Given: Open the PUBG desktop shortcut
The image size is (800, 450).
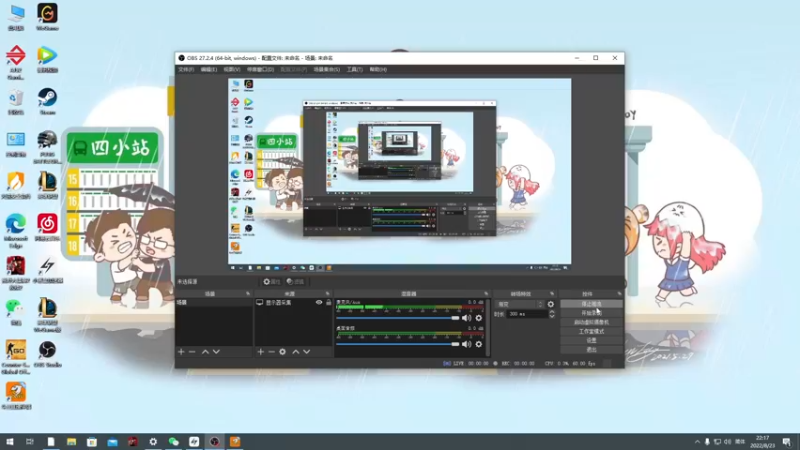Looking at the screenshot, I should (47, 146).
